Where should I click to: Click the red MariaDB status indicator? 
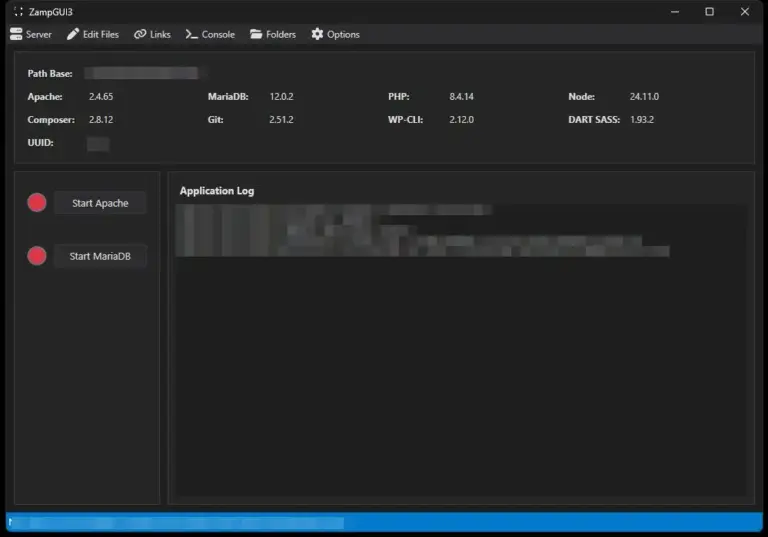[x=37, y=256]
